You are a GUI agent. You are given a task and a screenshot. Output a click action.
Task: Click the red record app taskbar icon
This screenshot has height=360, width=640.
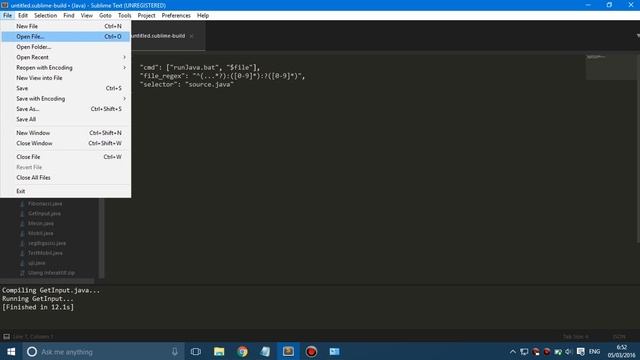311,351
